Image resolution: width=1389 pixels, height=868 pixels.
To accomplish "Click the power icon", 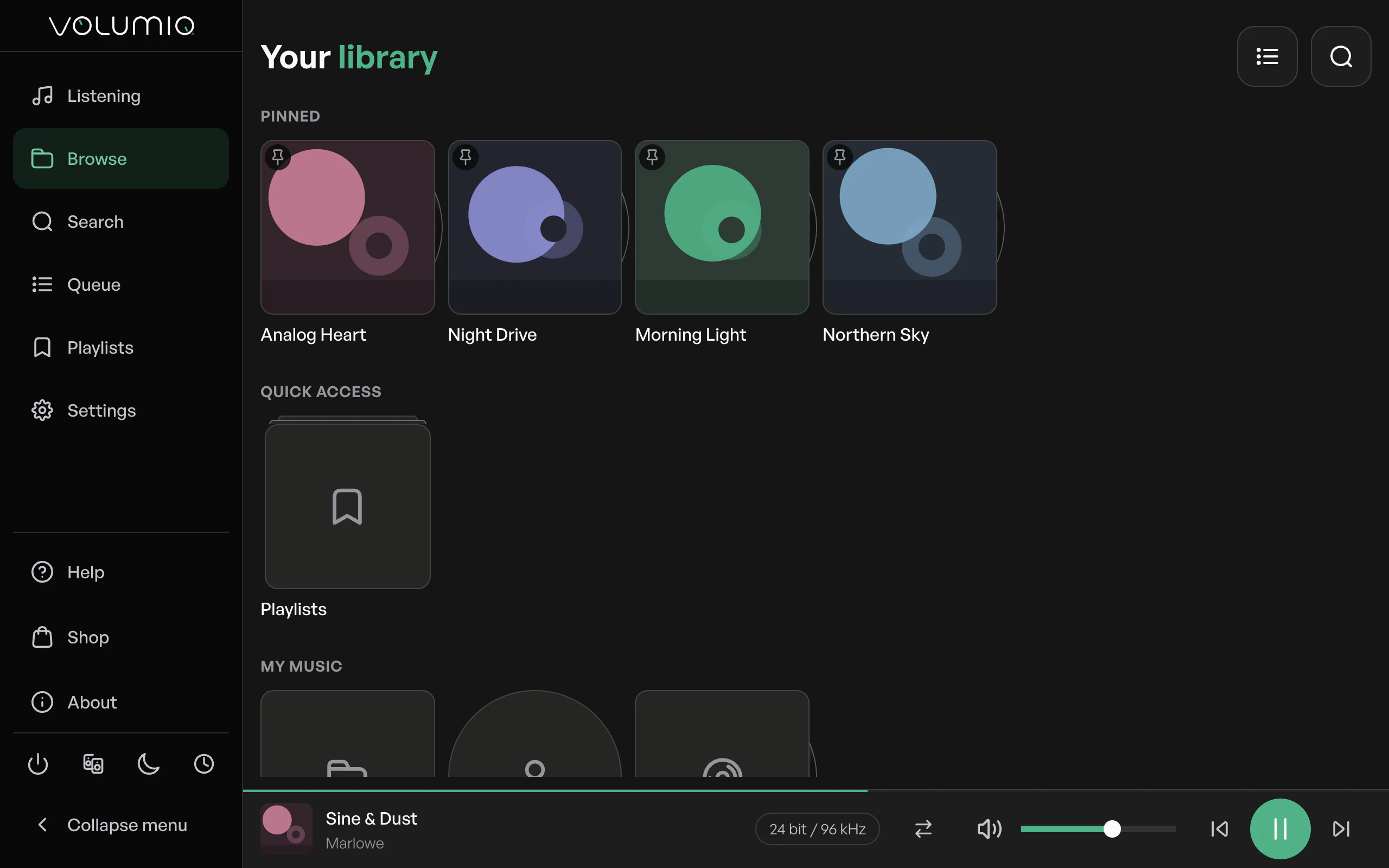I will point(38,764).
